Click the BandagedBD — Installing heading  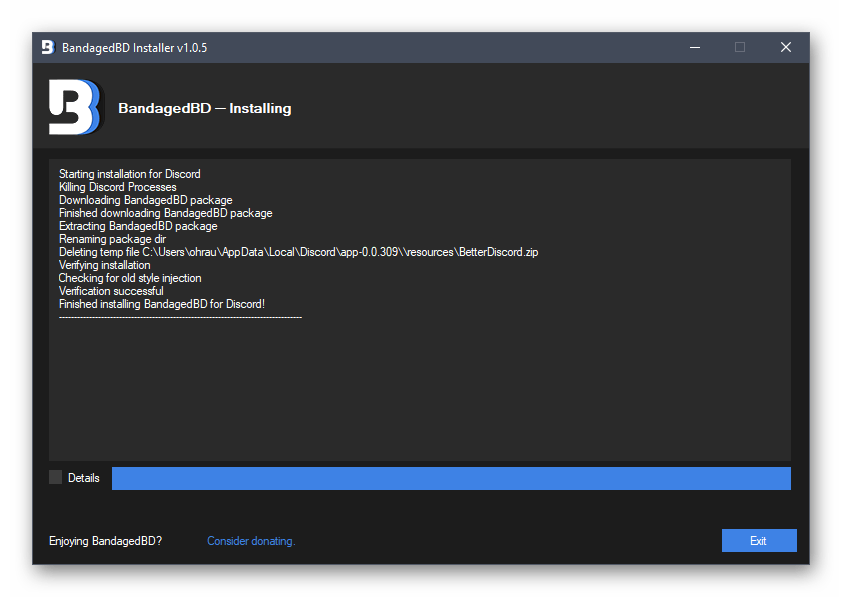click(x=204, y=108)
